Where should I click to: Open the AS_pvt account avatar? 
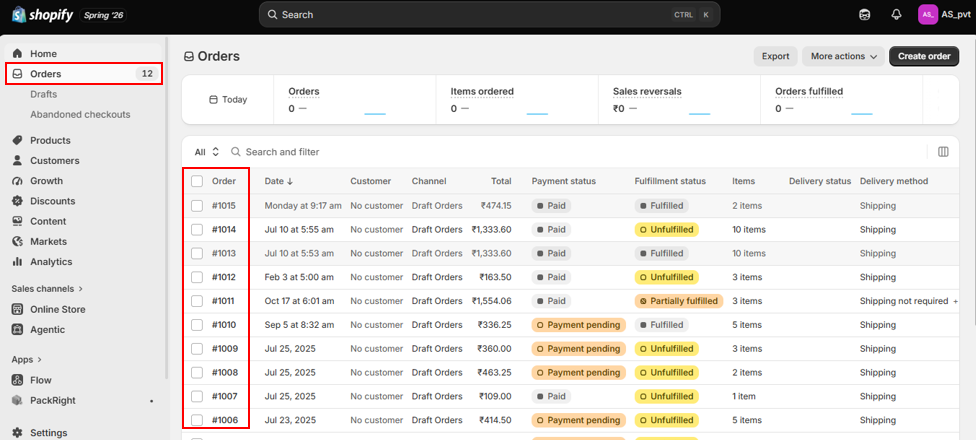(927, 14)
